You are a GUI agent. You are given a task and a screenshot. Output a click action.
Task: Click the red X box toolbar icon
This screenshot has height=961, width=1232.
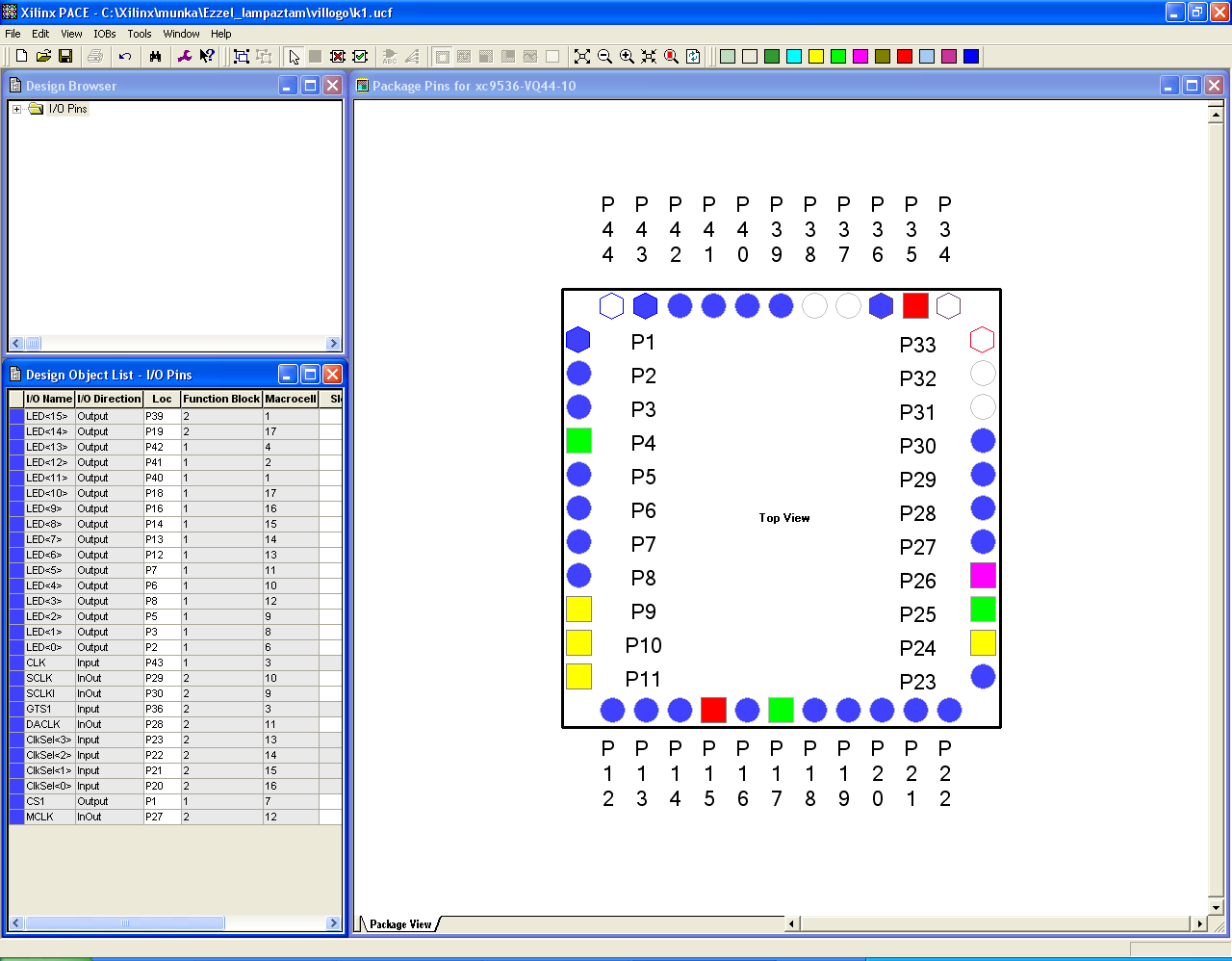[x=338, y=57]
